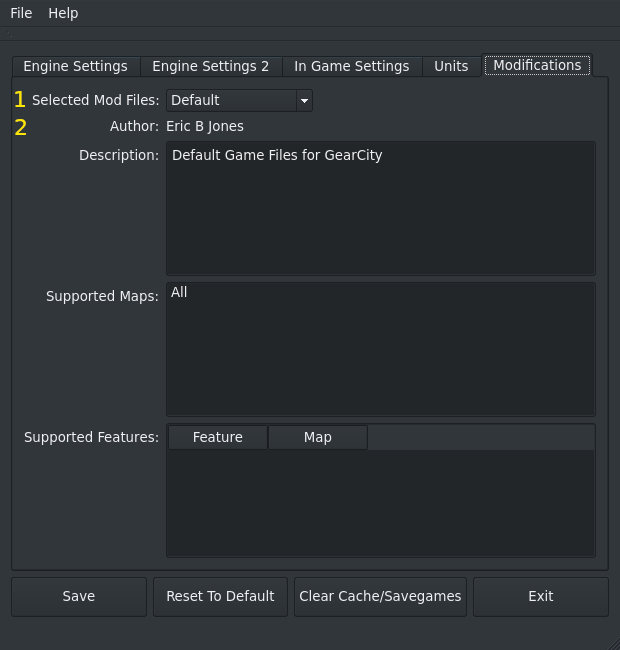The width and height of the screenshot is (620, 650).
Task: Click the Modifications tab
Action: click(537, 65)
